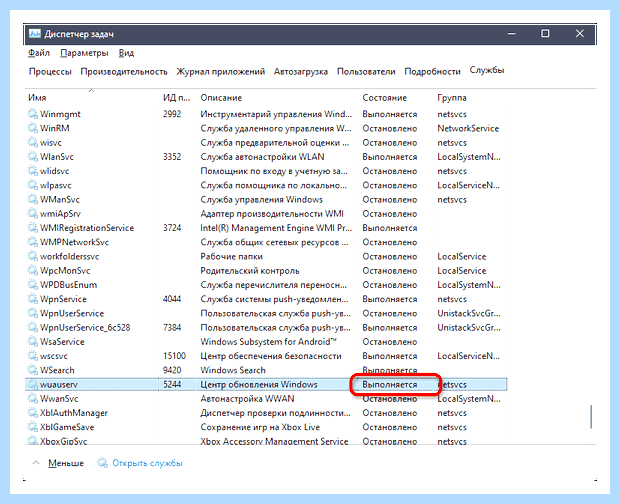This screenshot has width=620, height=504.
Task: Click the gear icon beside workfolderssvc
Action: [32, 256]
